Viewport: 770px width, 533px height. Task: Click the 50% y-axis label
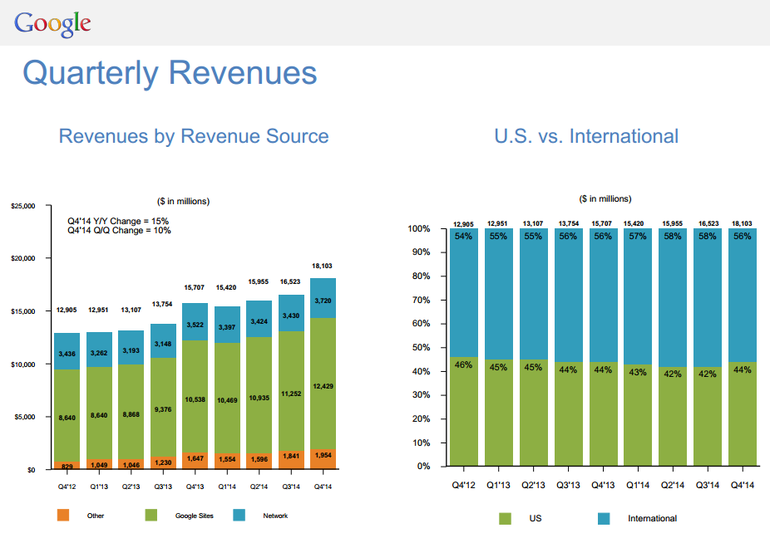[421, 348]
